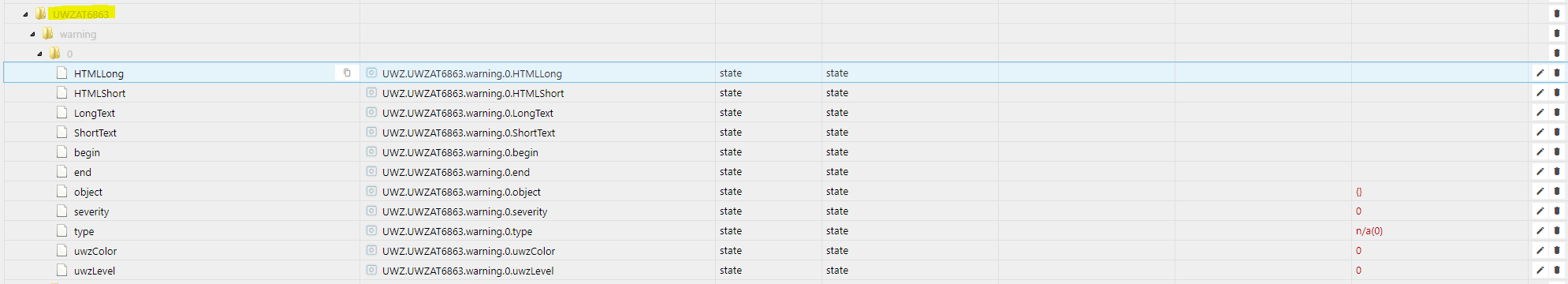This screenshot has width=1568, height=284.
Task: Collapse the 0 folder
Action: [39, 54]
